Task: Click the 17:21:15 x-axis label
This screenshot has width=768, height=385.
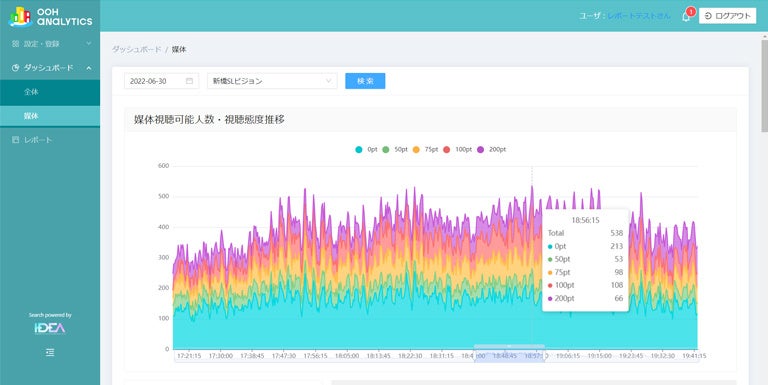Action: click(x=189, y=356)
